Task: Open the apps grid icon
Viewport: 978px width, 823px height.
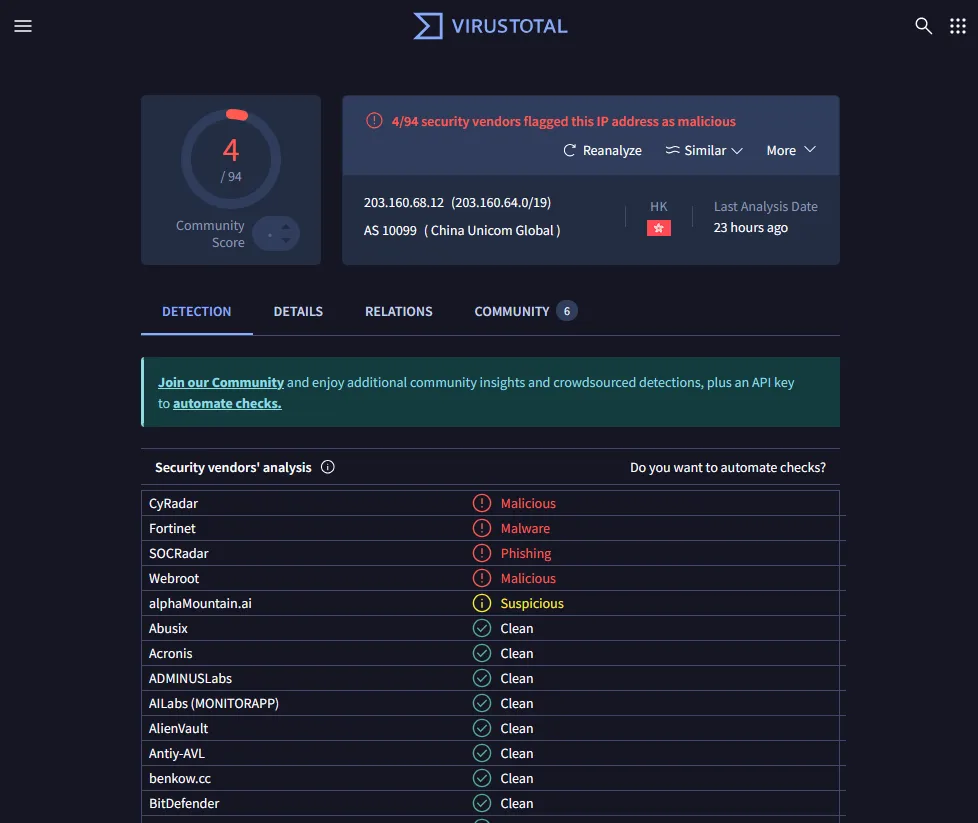Action: click(x=957, y=26)
